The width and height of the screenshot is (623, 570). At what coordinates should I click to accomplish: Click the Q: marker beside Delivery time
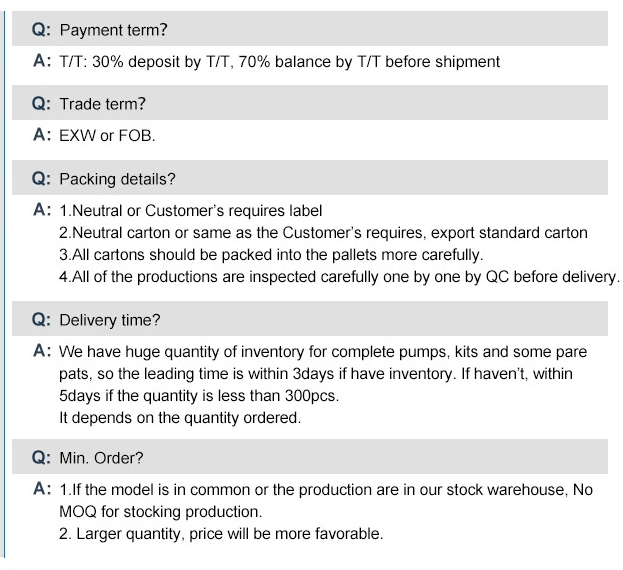click(41, 319)
